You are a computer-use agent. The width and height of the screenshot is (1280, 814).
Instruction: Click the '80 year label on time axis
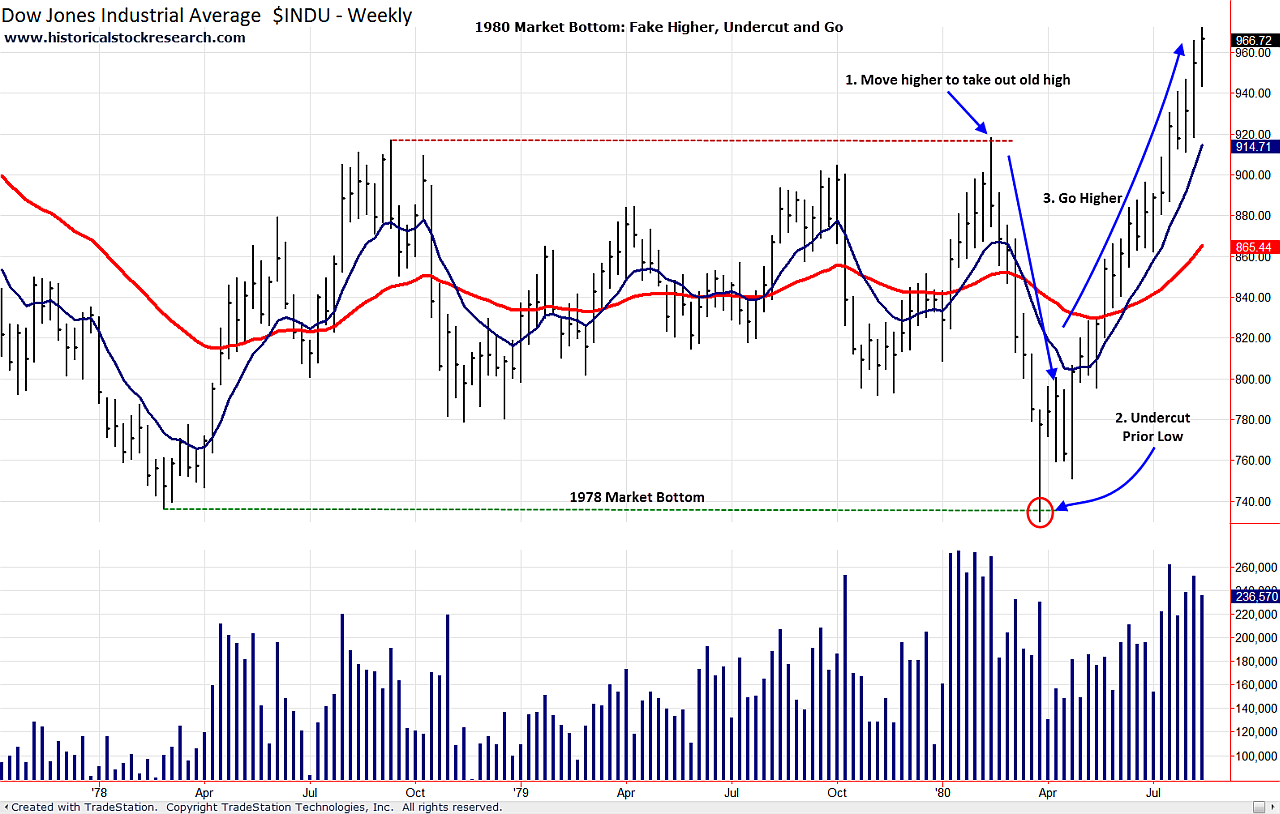pyautogui.click(x=942, y=792)
